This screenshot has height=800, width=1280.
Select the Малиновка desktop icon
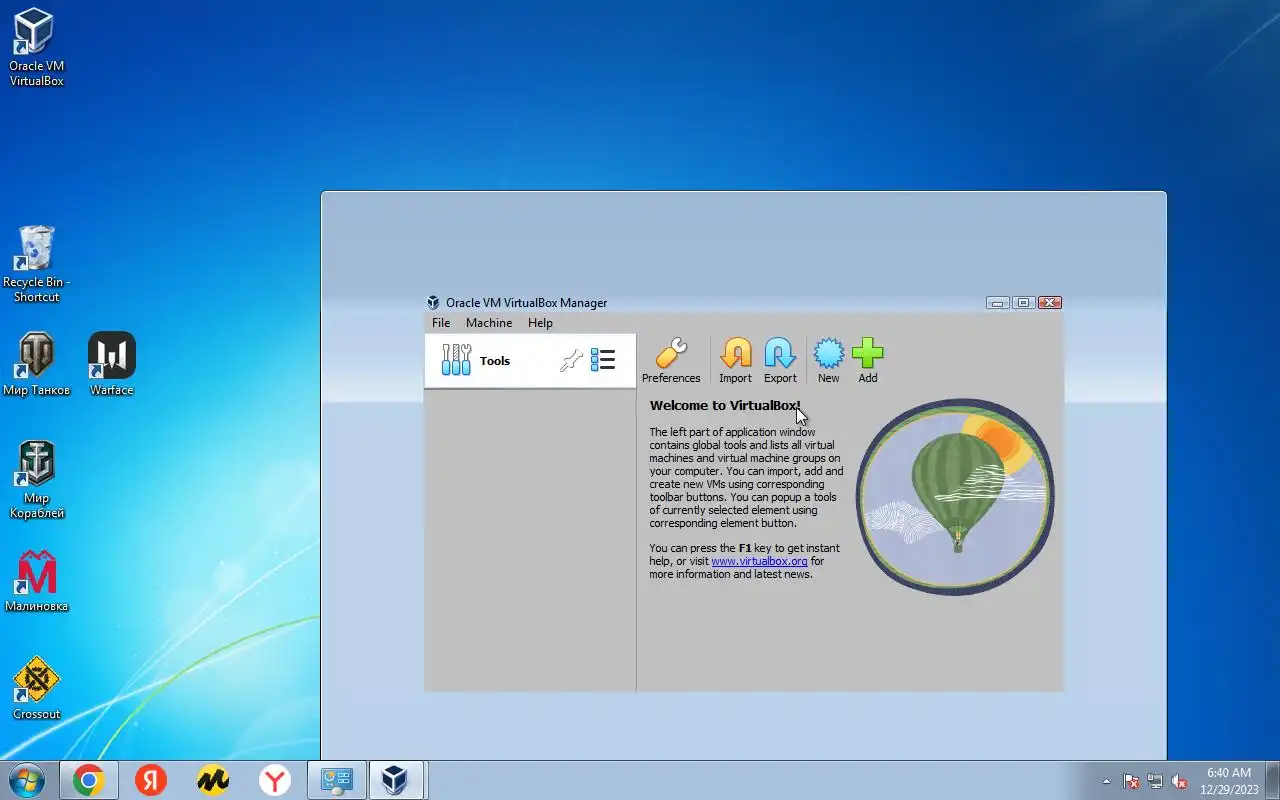[x=36, y=580]
